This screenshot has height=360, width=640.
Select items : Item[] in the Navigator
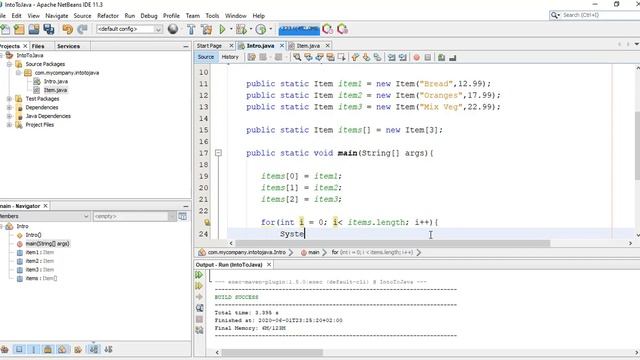41,278
